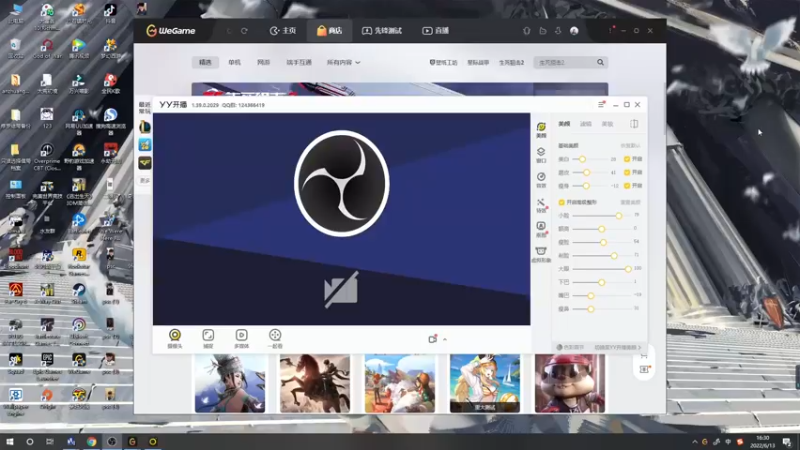Select the 美颜 beauty panel icon in YY sidebar
The image size is (800, 450).
[541, 130]
